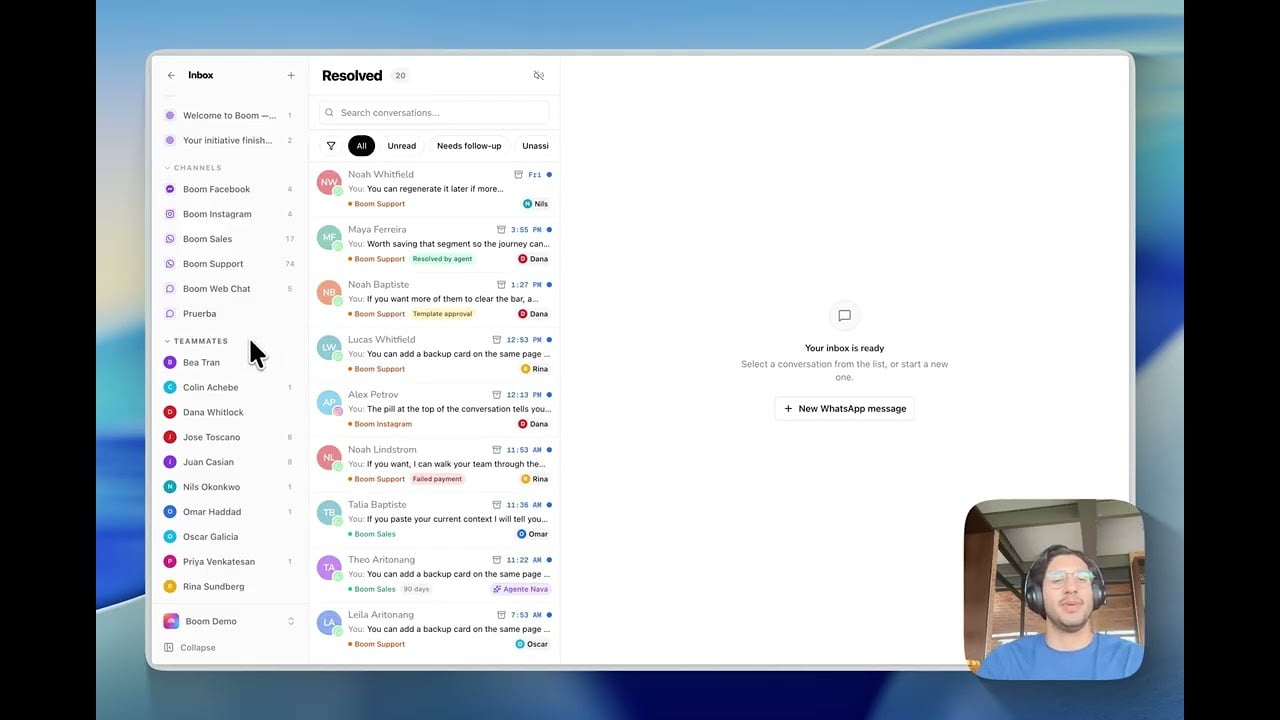Focus the Search conversations field

(x=434, y=113)
